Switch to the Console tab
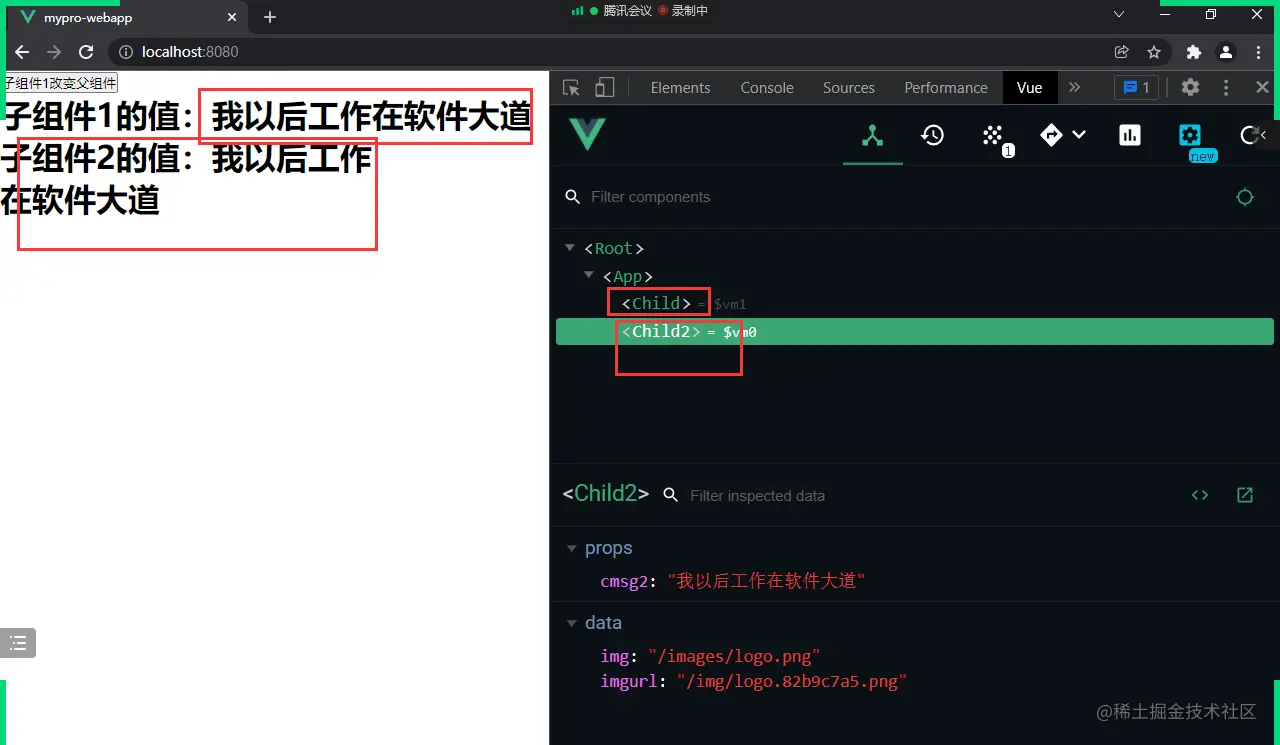The width and height of the screenshot is (1280, 745). [x=766, y=88]
